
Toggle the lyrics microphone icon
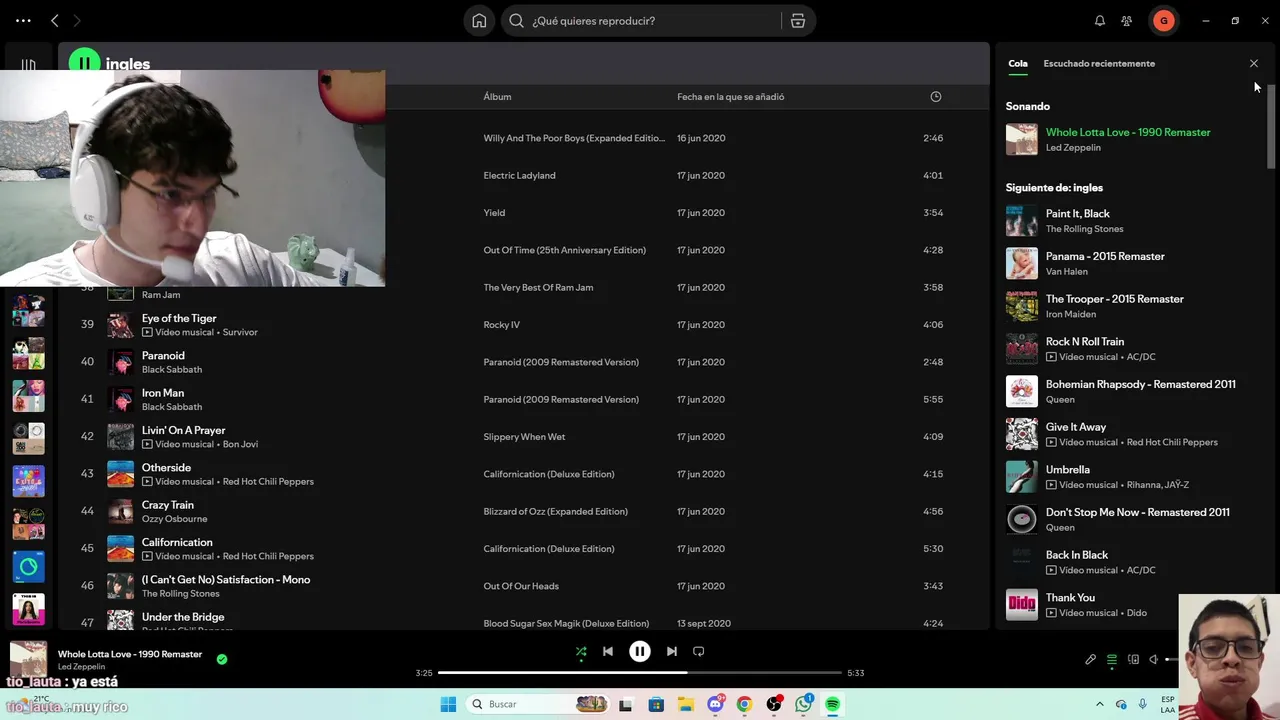point(1090,659)
